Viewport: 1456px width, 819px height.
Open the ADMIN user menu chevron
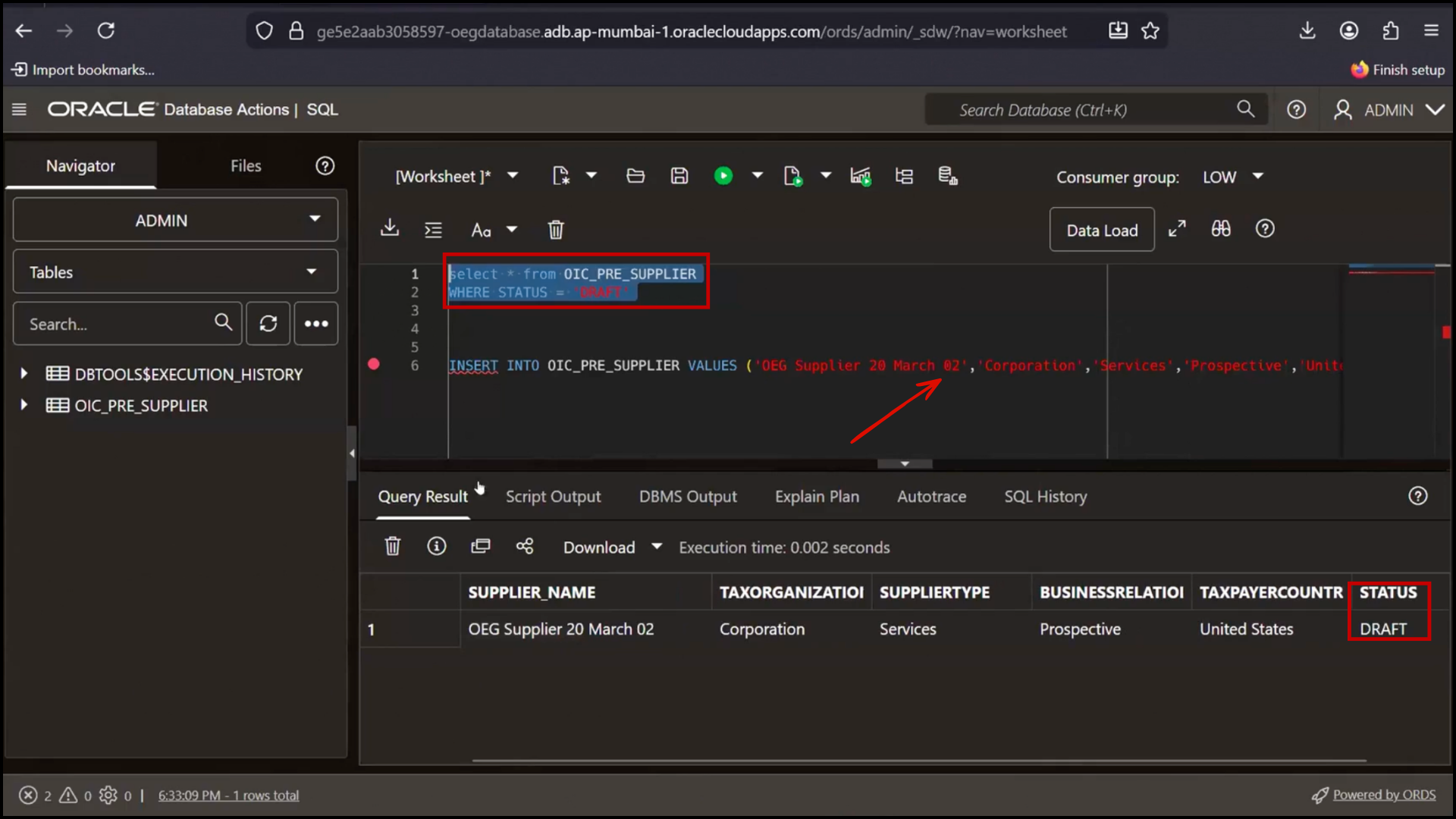tap(1435, 110)
